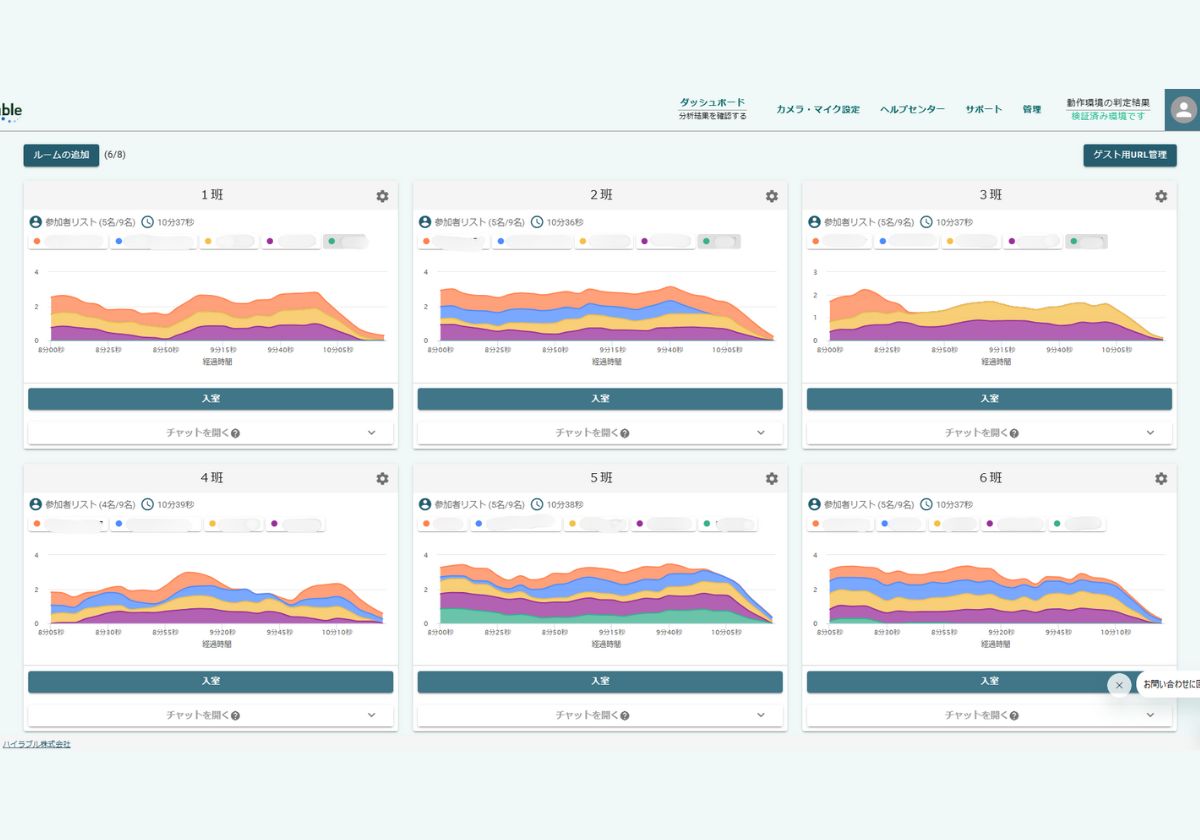Click the gear icon on 3班 card

coord(1160,197)
